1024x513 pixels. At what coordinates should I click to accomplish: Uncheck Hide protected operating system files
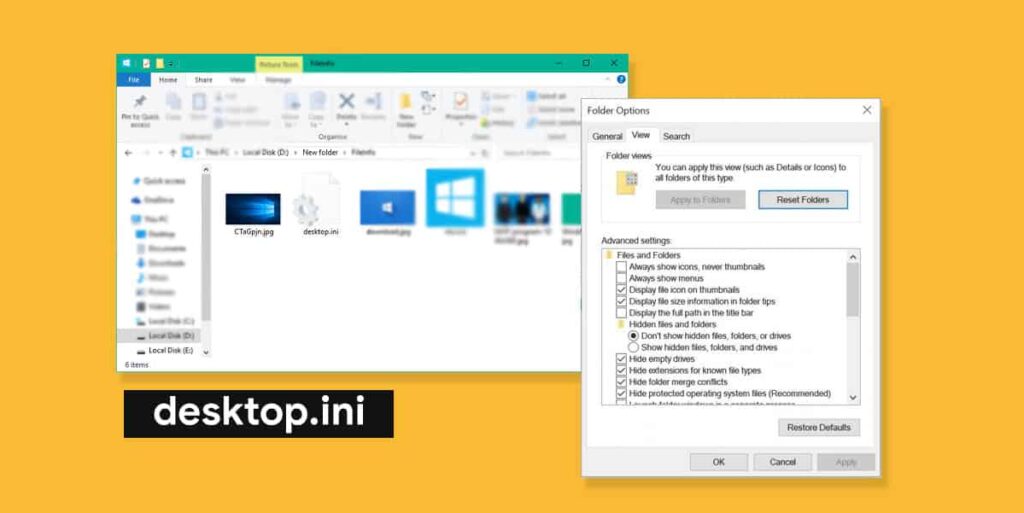pos(621,394)
